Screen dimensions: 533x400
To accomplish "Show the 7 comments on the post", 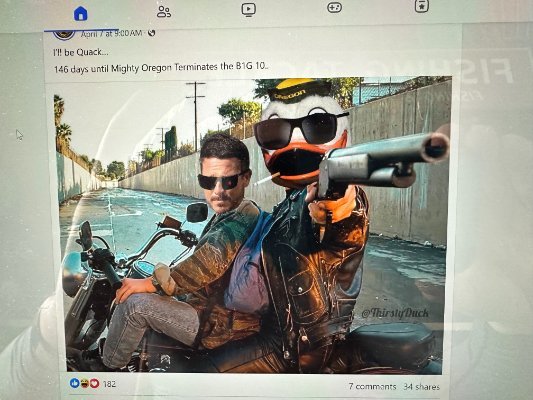I will (372, 386).
